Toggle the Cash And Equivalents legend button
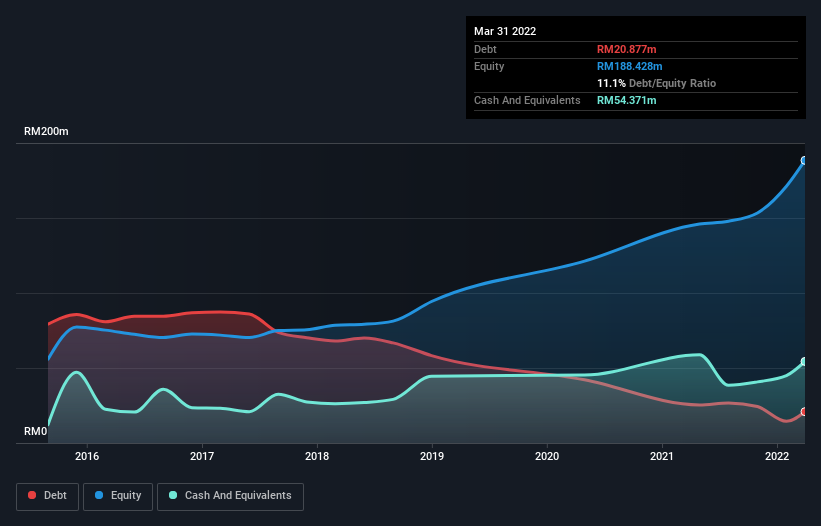The width and height of the screenshot is (821, 526). (230, 496)
